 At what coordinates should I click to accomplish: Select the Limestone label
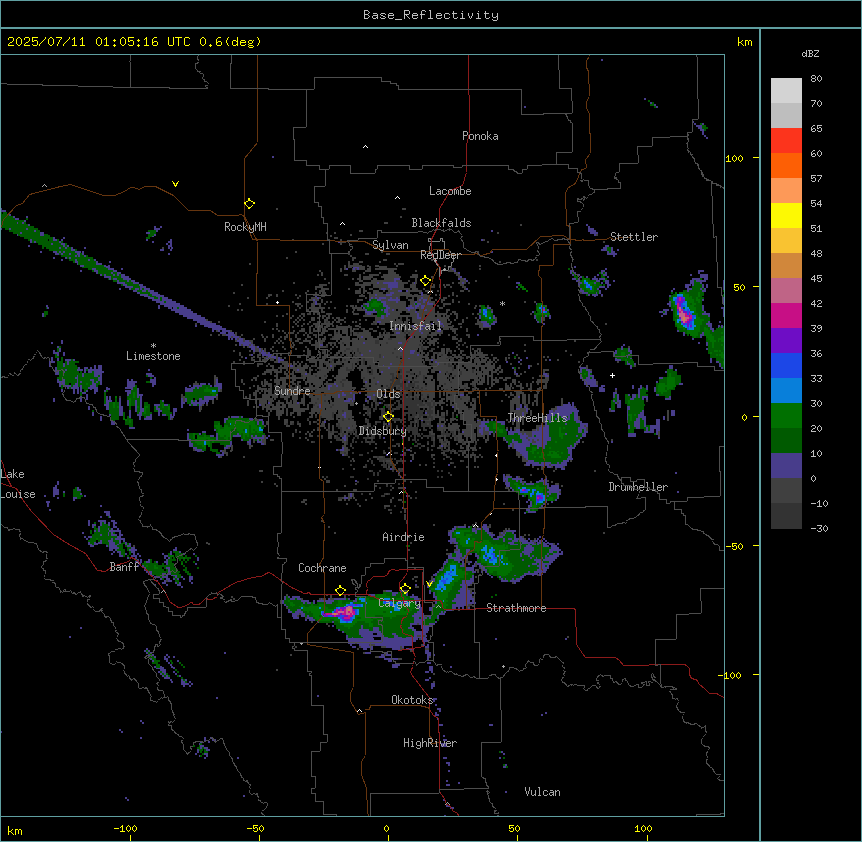(x=153, y=356)
